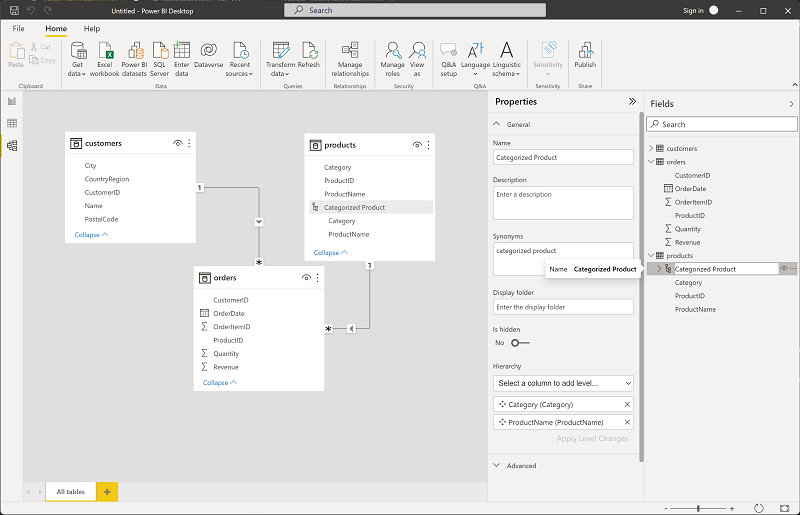Connect to SQL Server source
This screenshot has width=800, height=515.
click(x=159, y=59)
